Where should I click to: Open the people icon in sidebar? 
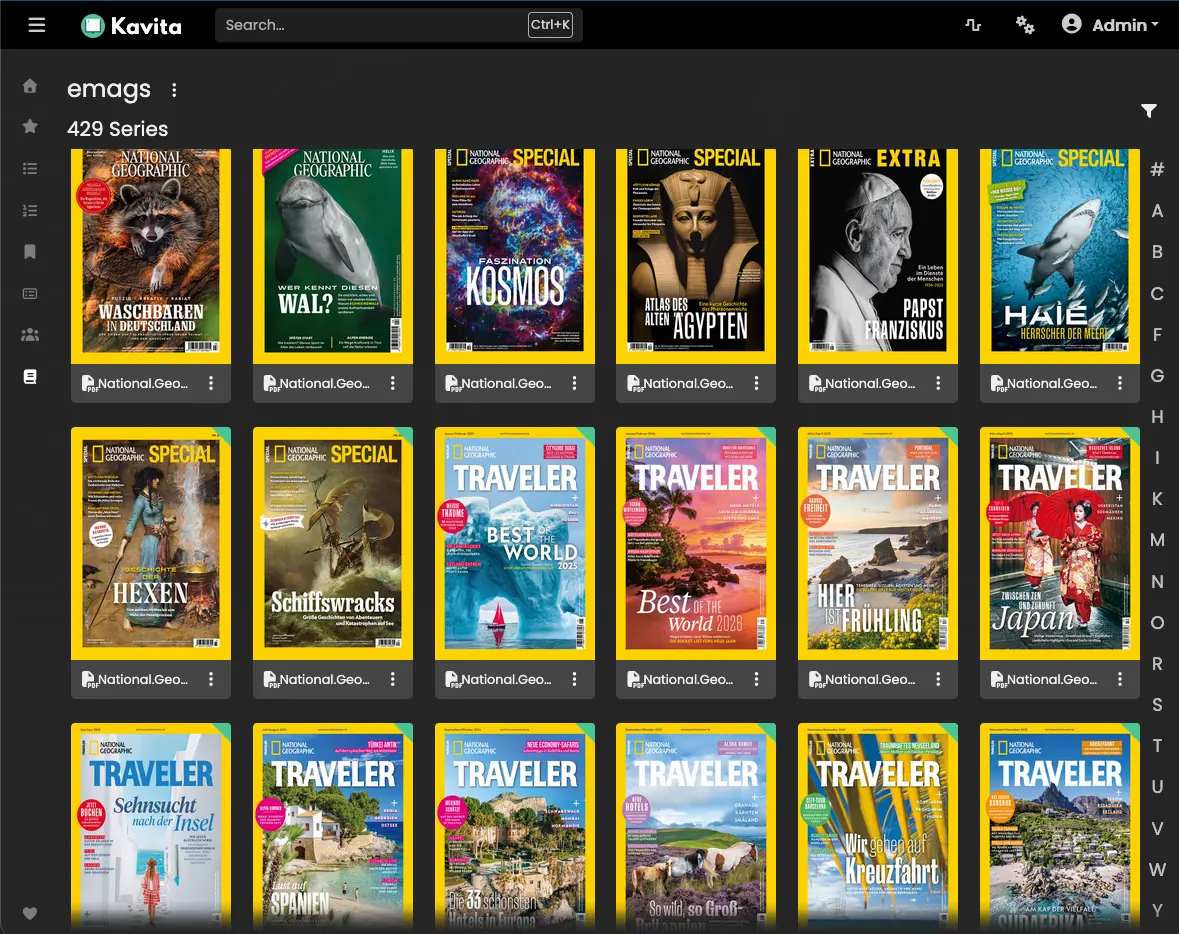tap(30, 335)
